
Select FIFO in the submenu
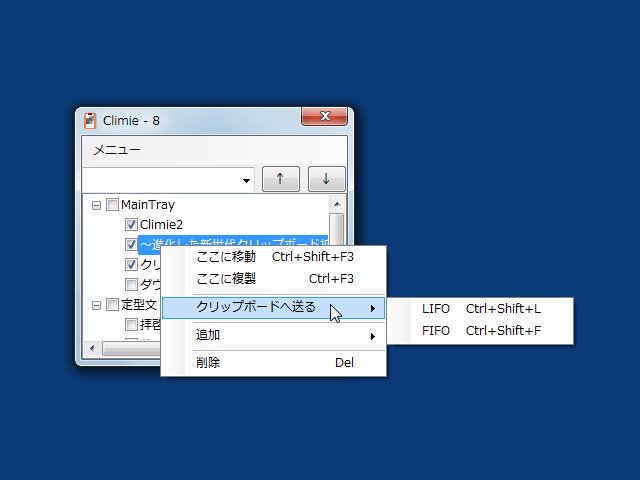point(480,331)
